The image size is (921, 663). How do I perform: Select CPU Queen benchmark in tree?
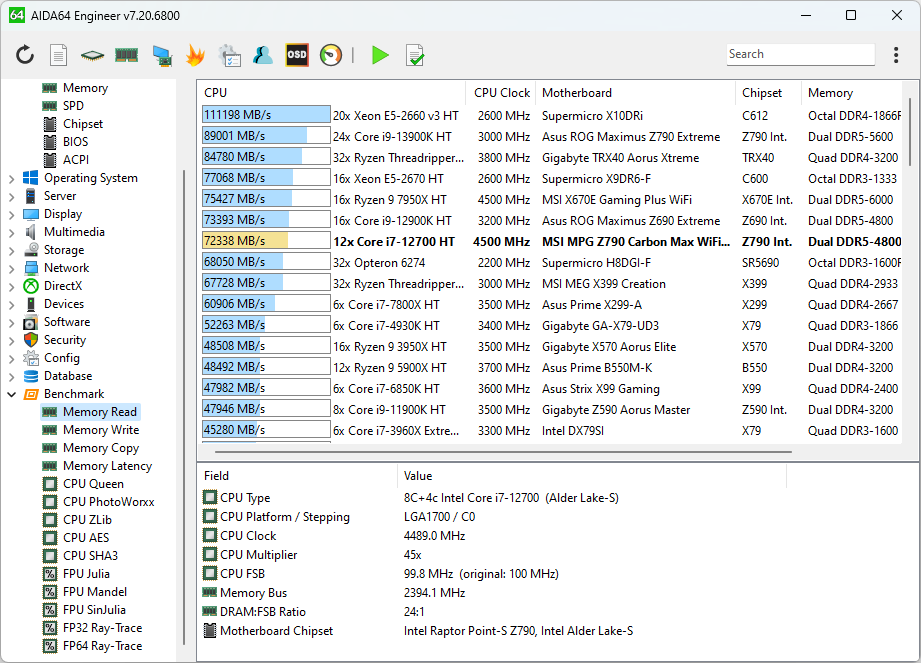(x=93, y=484)
